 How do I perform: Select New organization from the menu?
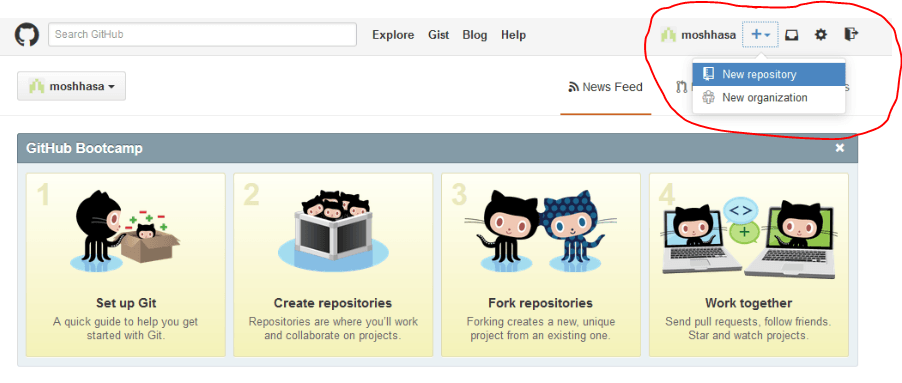(769, 98)
